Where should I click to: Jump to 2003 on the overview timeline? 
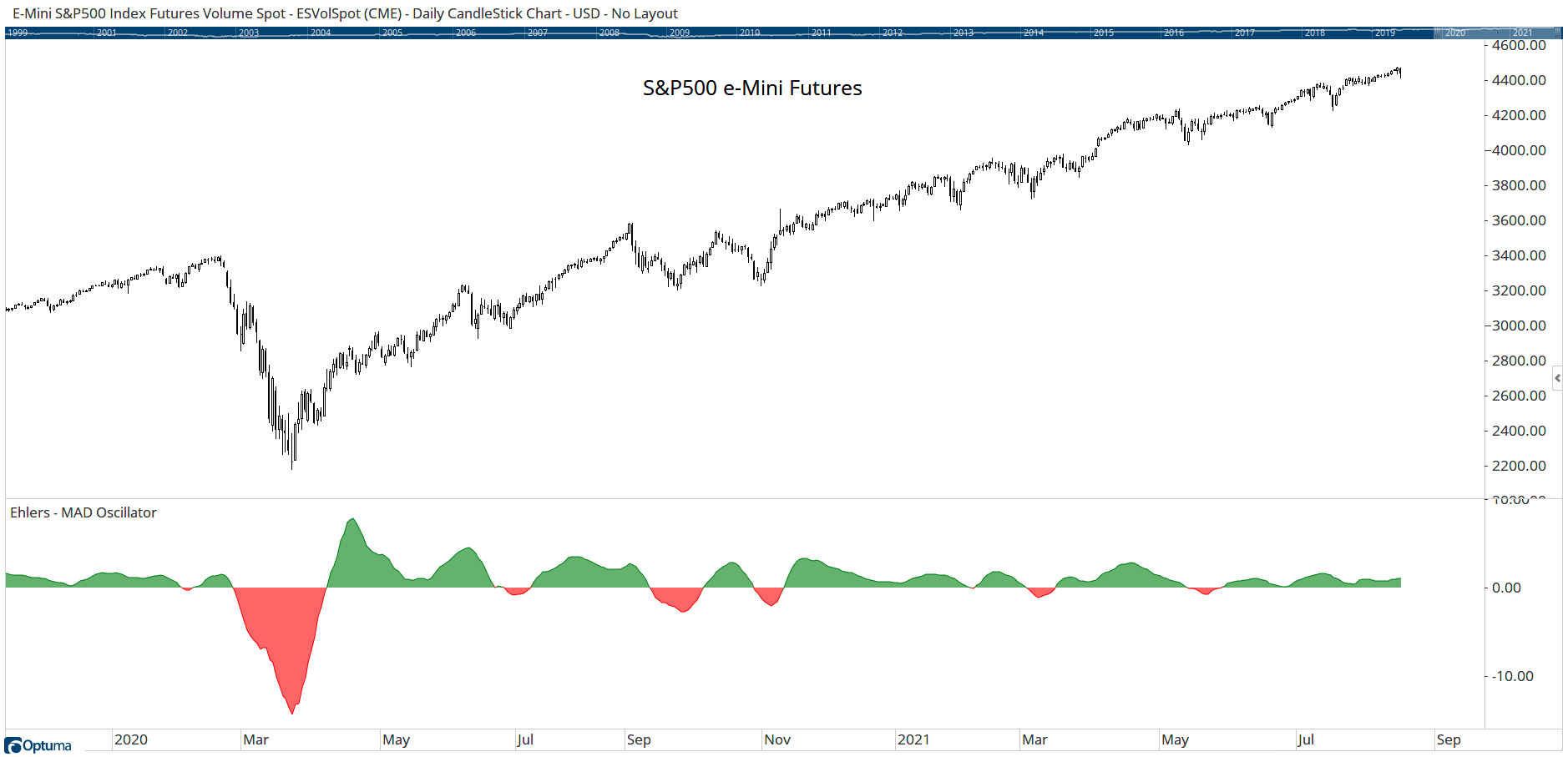tap(249, 33)
